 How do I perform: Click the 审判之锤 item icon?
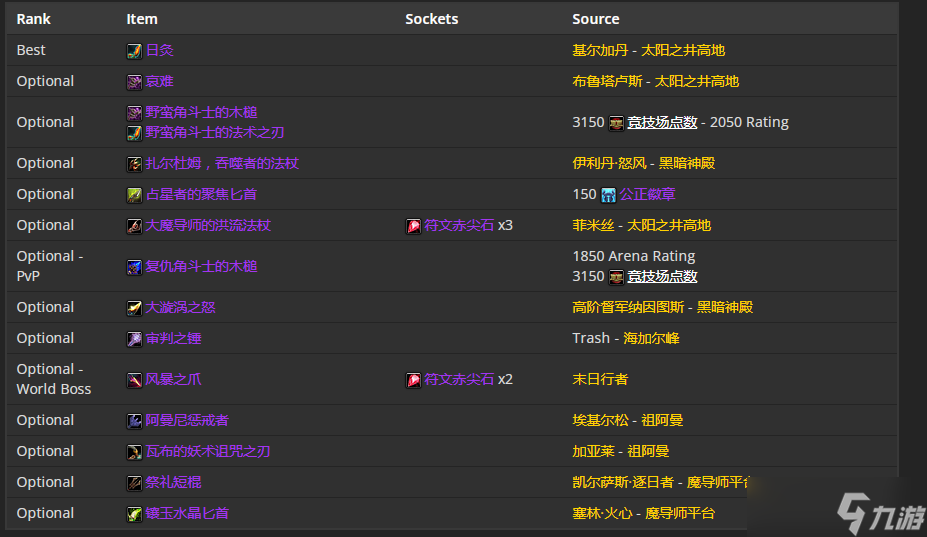134,339
